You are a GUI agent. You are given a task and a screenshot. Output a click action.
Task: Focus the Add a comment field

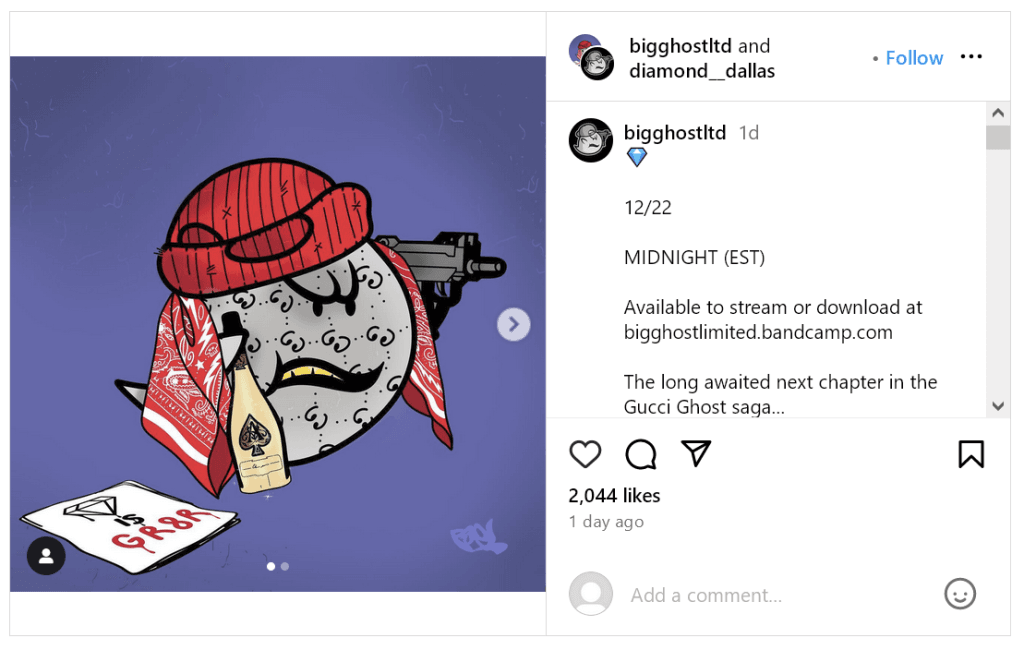777,595
